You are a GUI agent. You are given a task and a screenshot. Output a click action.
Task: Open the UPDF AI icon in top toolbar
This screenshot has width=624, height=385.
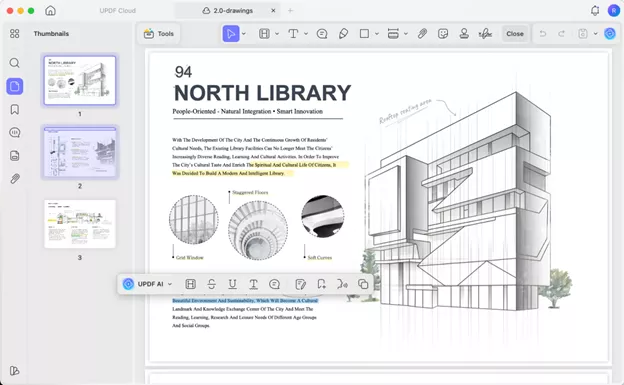[x=610, y=34]
